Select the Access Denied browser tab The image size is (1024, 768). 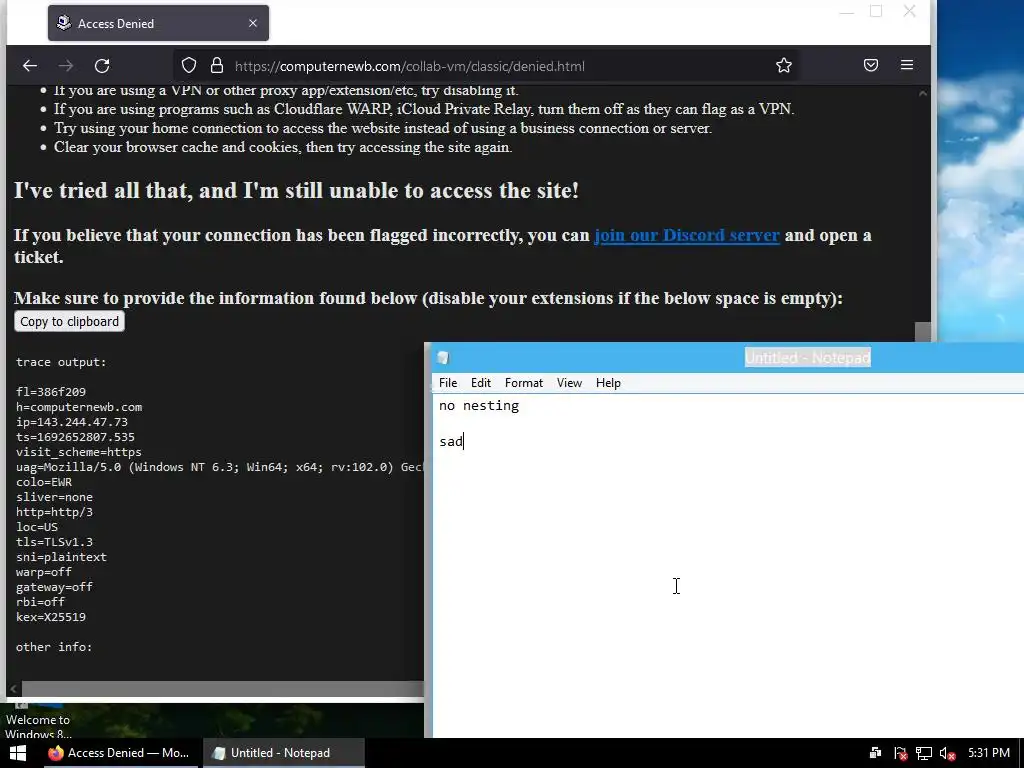(158, 24)
